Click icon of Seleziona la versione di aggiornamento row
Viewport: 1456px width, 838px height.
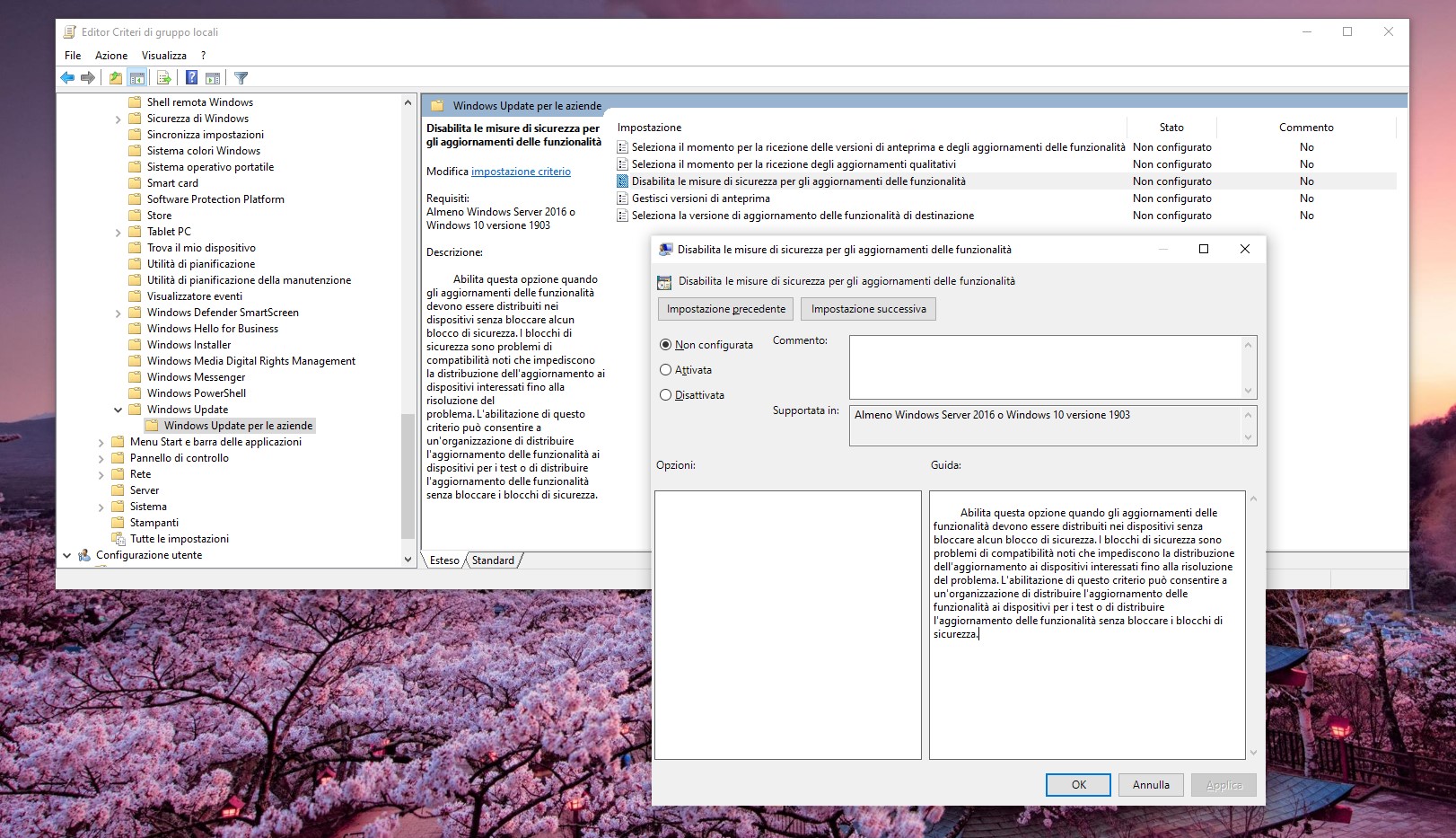(622, 216)
